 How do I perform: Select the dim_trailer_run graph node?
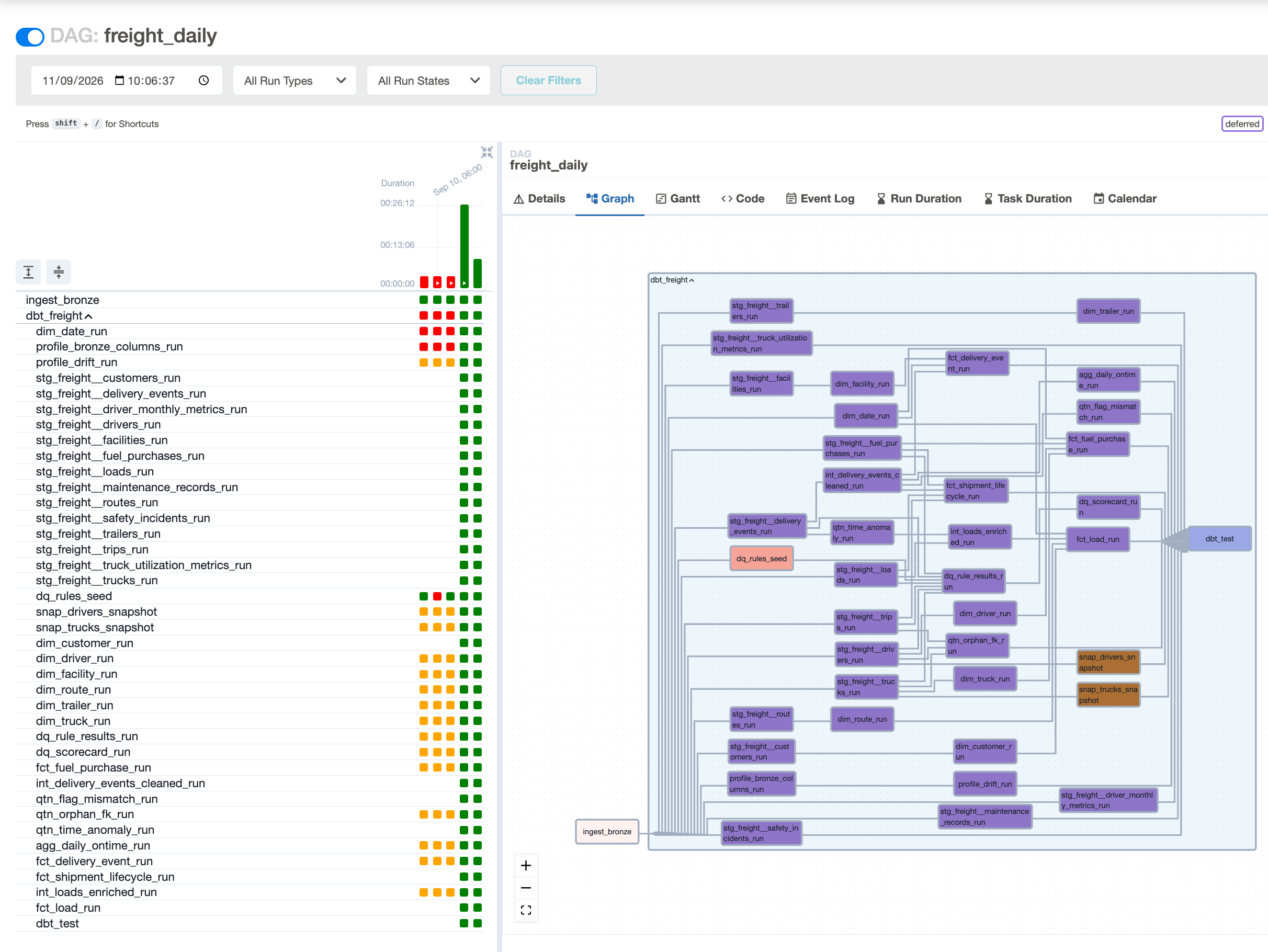(x=1108, y=311)
